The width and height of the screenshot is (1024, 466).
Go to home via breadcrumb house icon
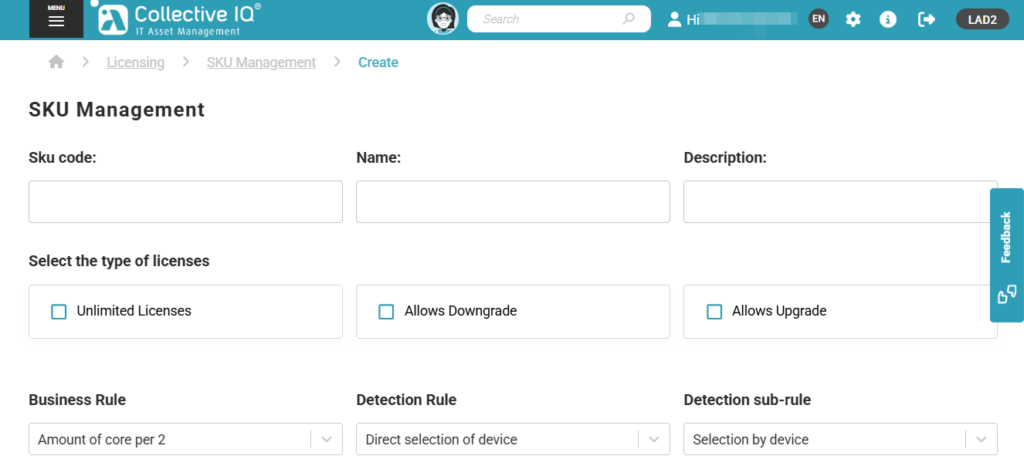[56, 62]
